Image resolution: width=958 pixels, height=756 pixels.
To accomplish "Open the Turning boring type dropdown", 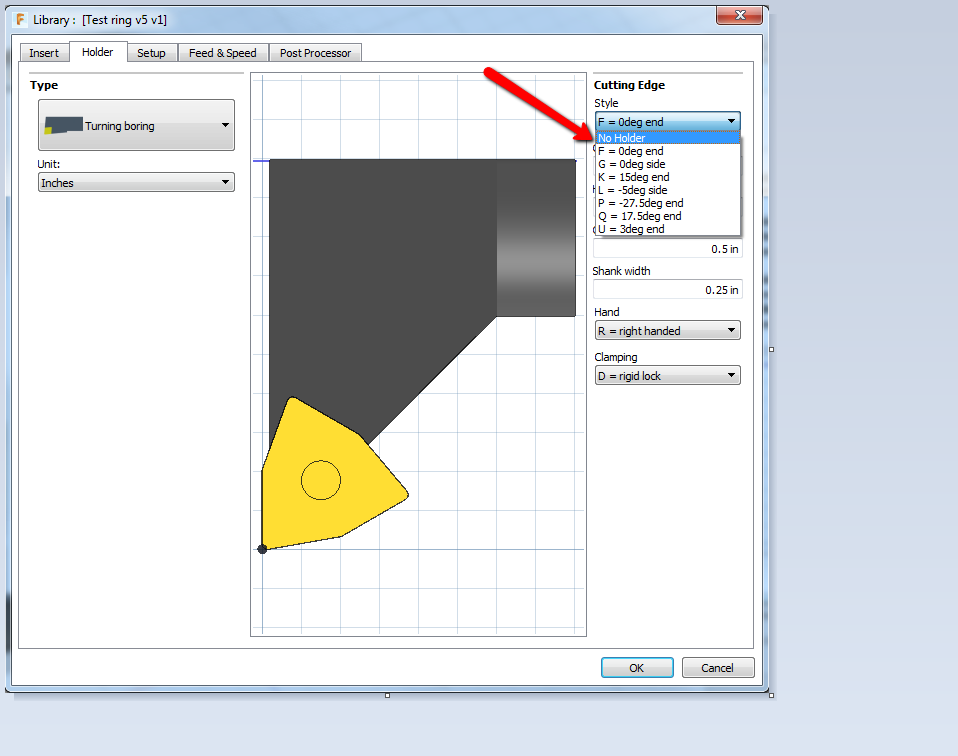I will 135,124.
